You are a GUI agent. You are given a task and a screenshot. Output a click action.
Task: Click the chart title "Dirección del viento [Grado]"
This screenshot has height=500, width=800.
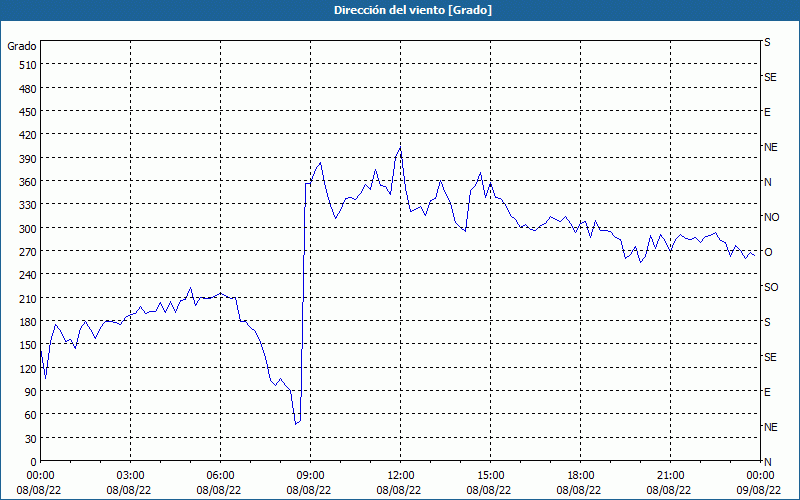point(413,10)
